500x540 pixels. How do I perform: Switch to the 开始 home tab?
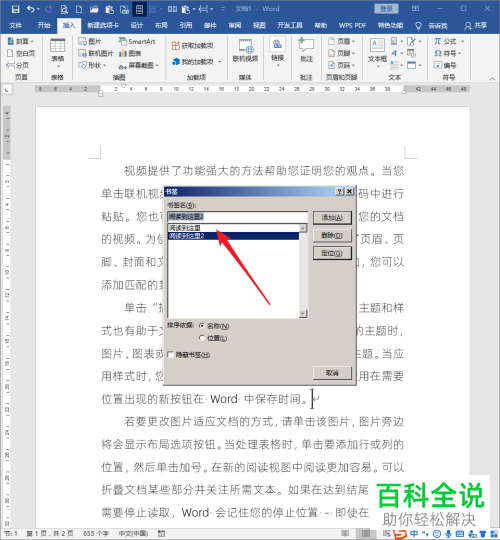(x=44, y=25)
